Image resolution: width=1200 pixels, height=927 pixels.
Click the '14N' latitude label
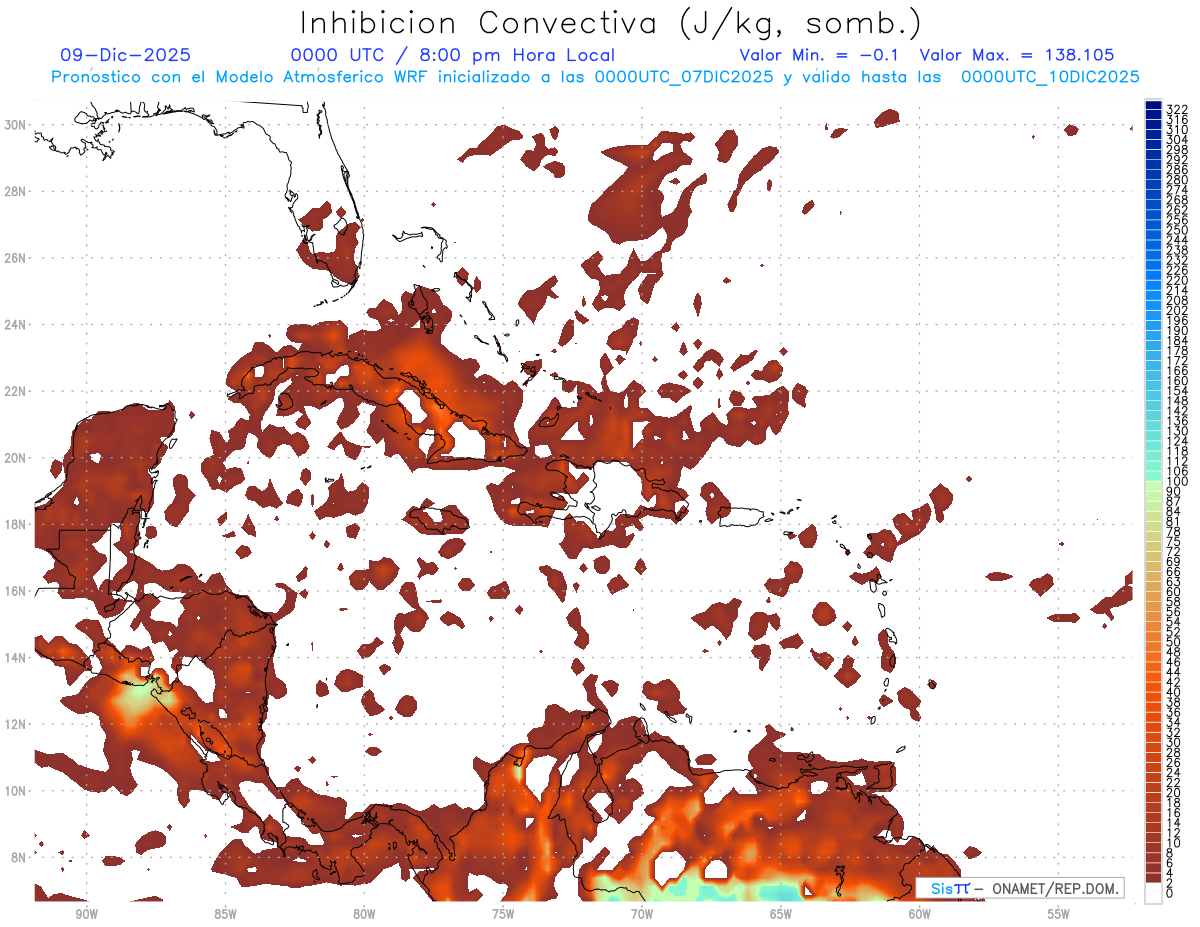[x=17, y=658]
